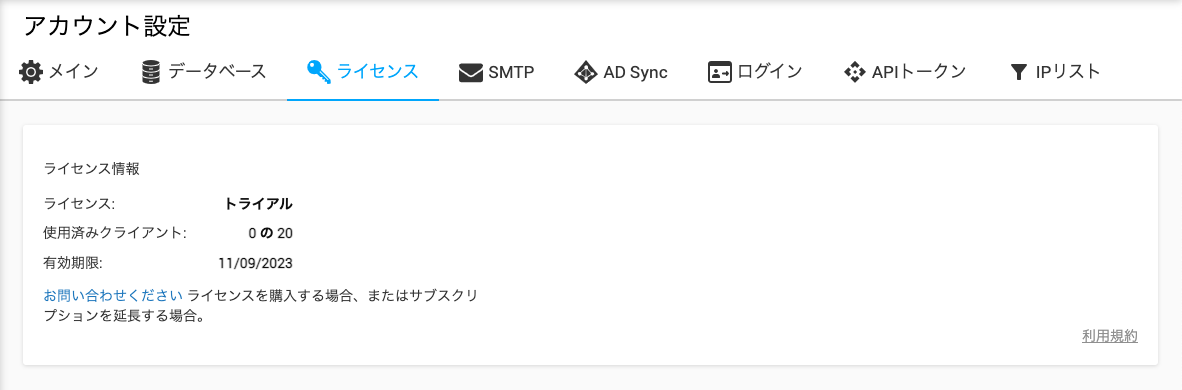The height and width of the screenshot is (390, 1182).
Task: Select the ライセンス tab label
Action: (377, 72)
